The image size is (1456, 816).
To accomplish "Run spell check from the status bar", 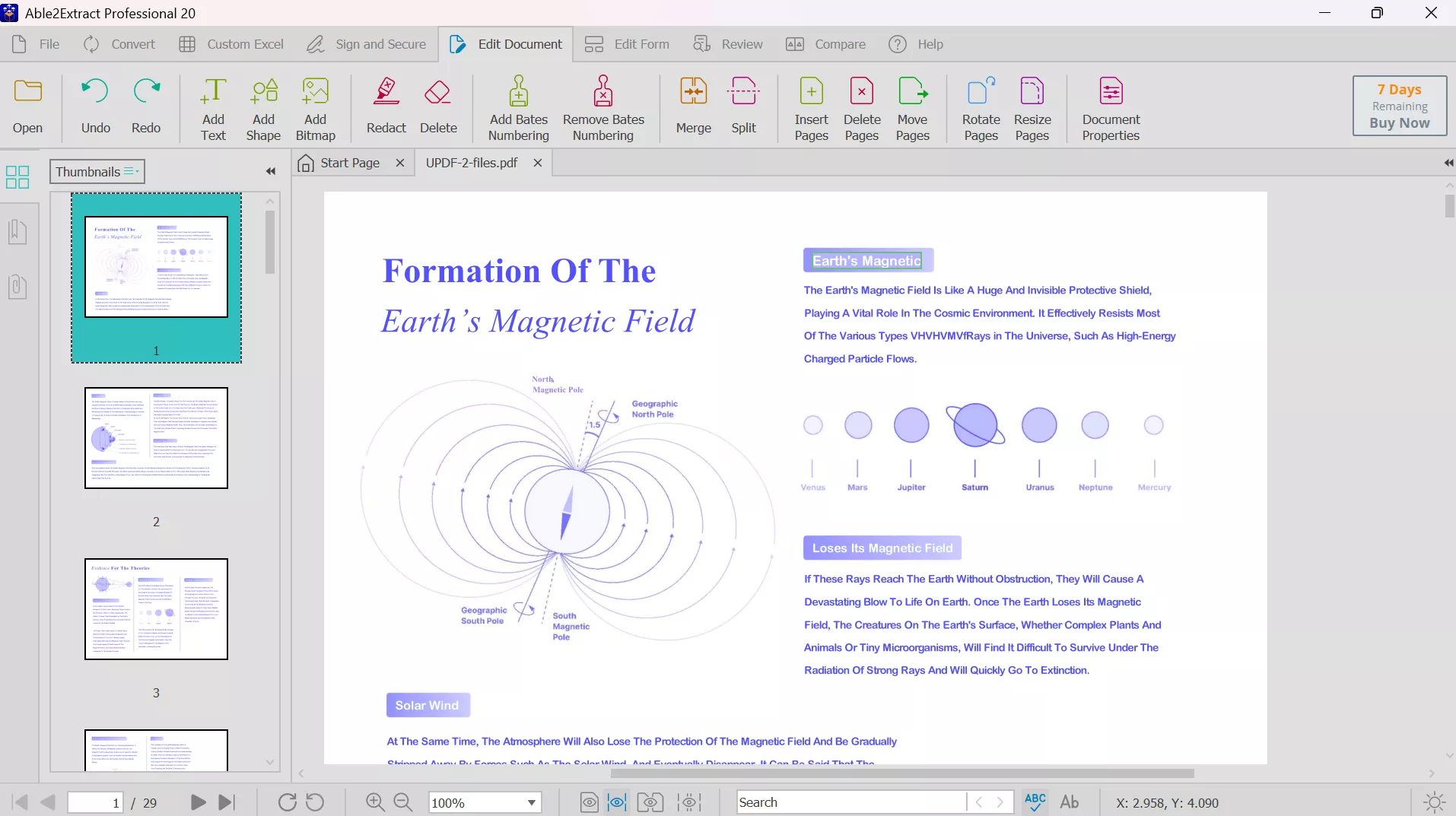I will point(1035,802).
